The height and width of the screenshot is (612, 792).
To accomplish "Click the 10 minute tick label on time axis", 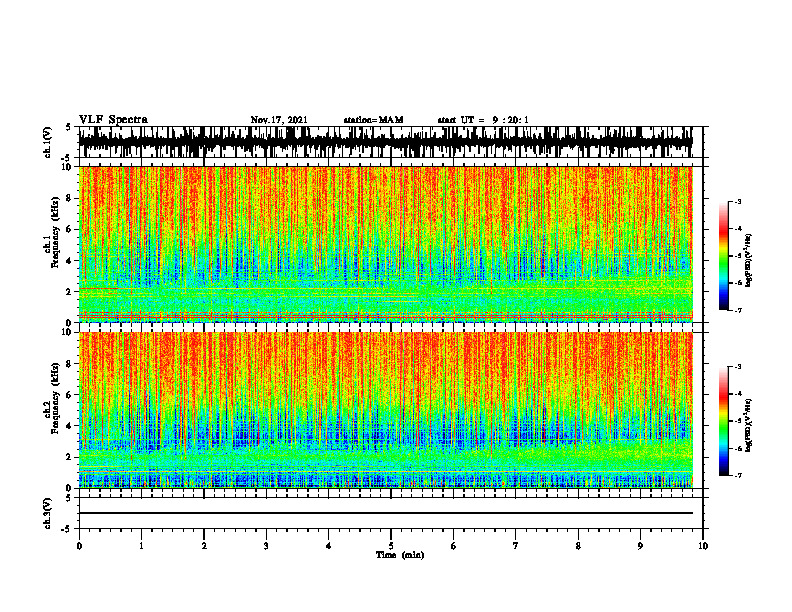I will [703, 546].
